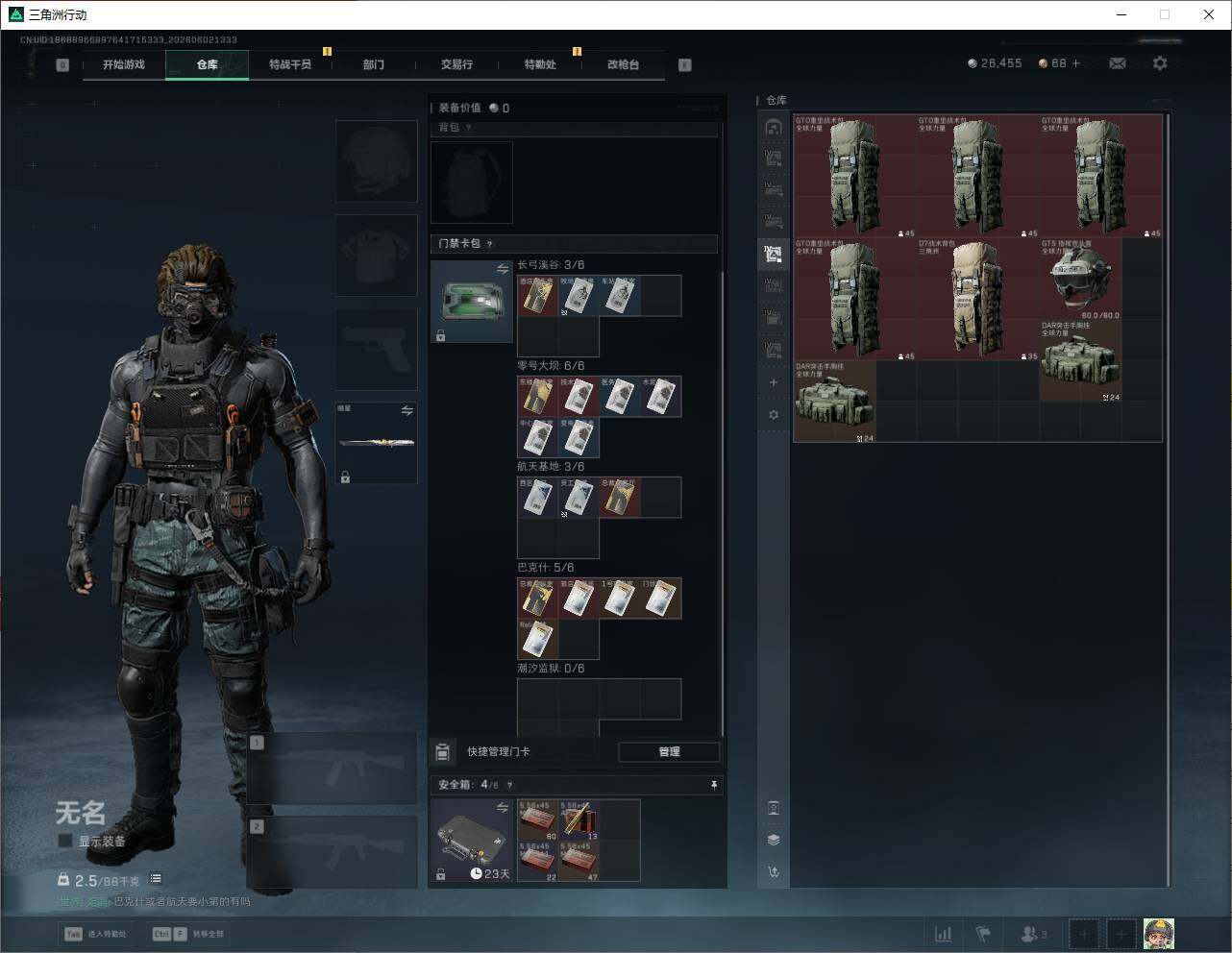Click the key card pouch scrollbar

(722, 503)
